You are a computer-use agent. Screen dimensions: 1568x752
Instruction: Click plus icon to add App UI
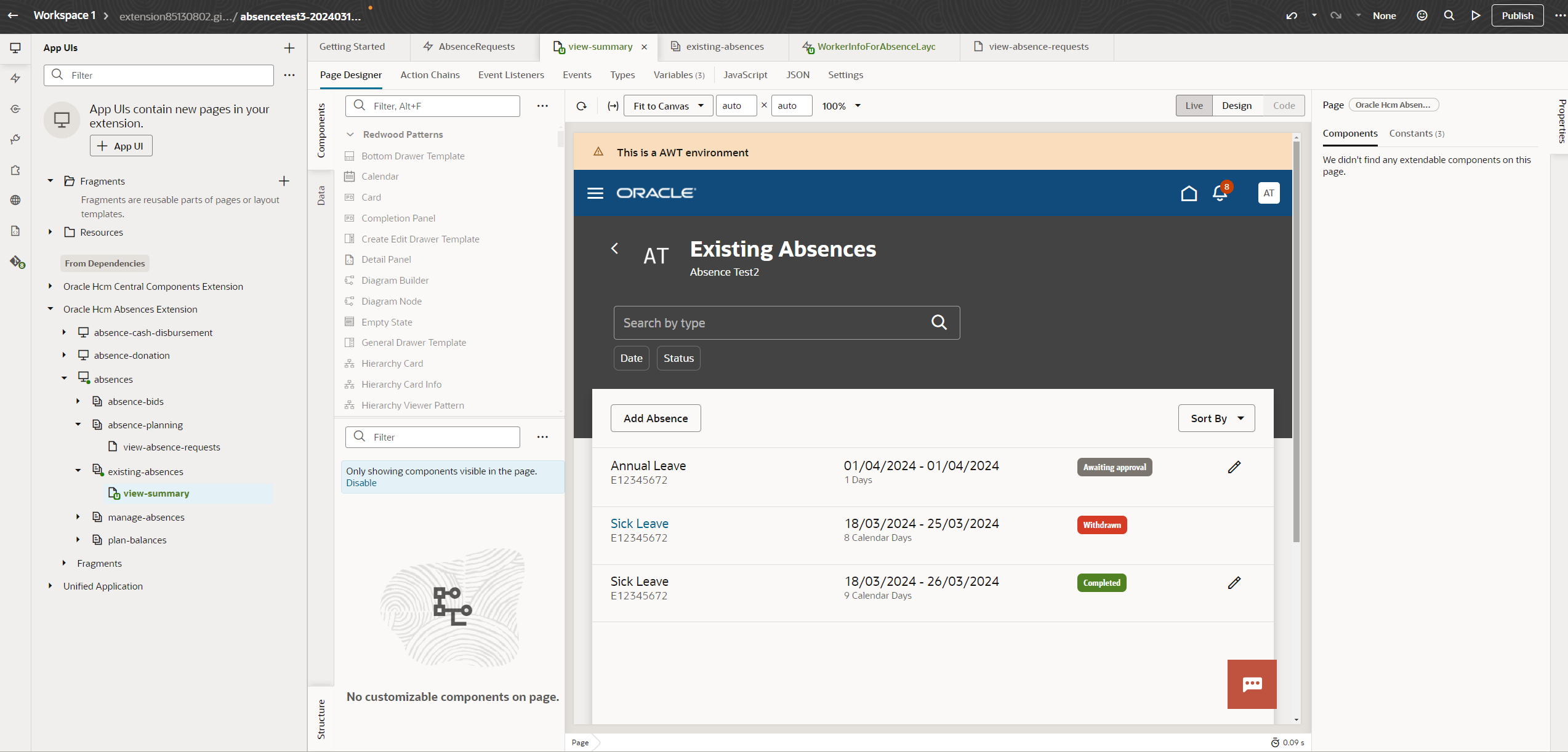[289, 48]
